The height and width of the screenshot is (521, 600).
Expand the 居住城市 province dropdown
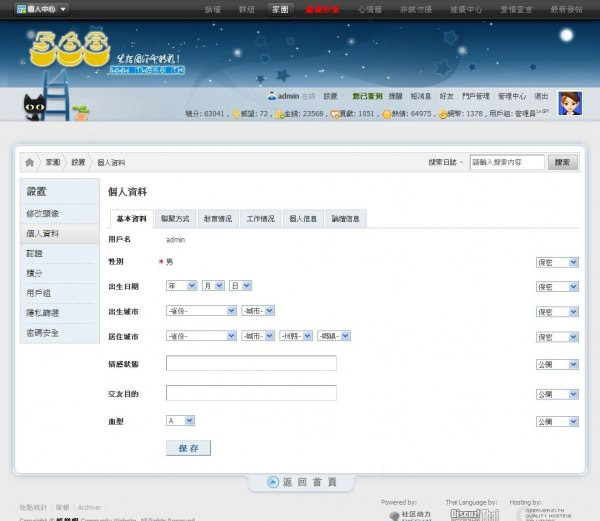pyautogui.click(x=201, y=336)
